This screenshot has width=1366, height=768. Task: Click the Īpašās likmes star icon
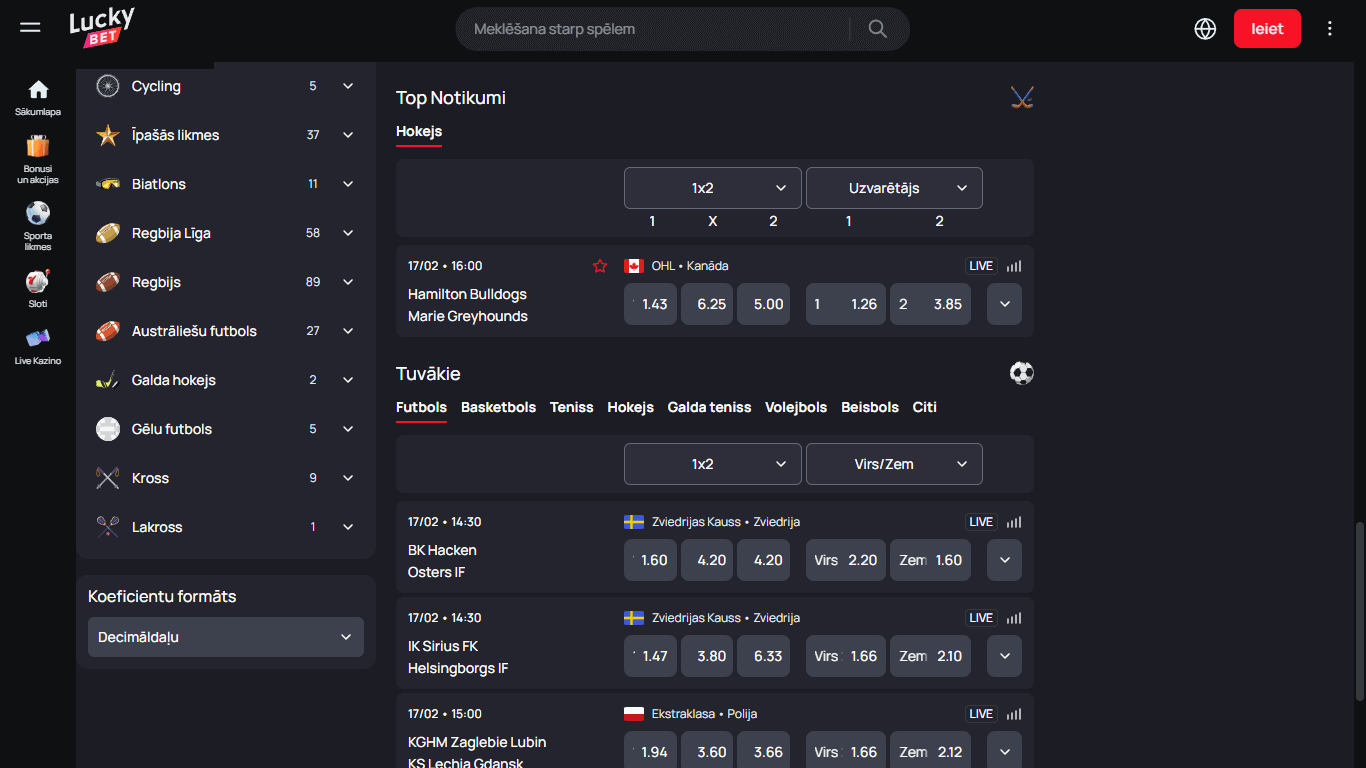point(108,135)
